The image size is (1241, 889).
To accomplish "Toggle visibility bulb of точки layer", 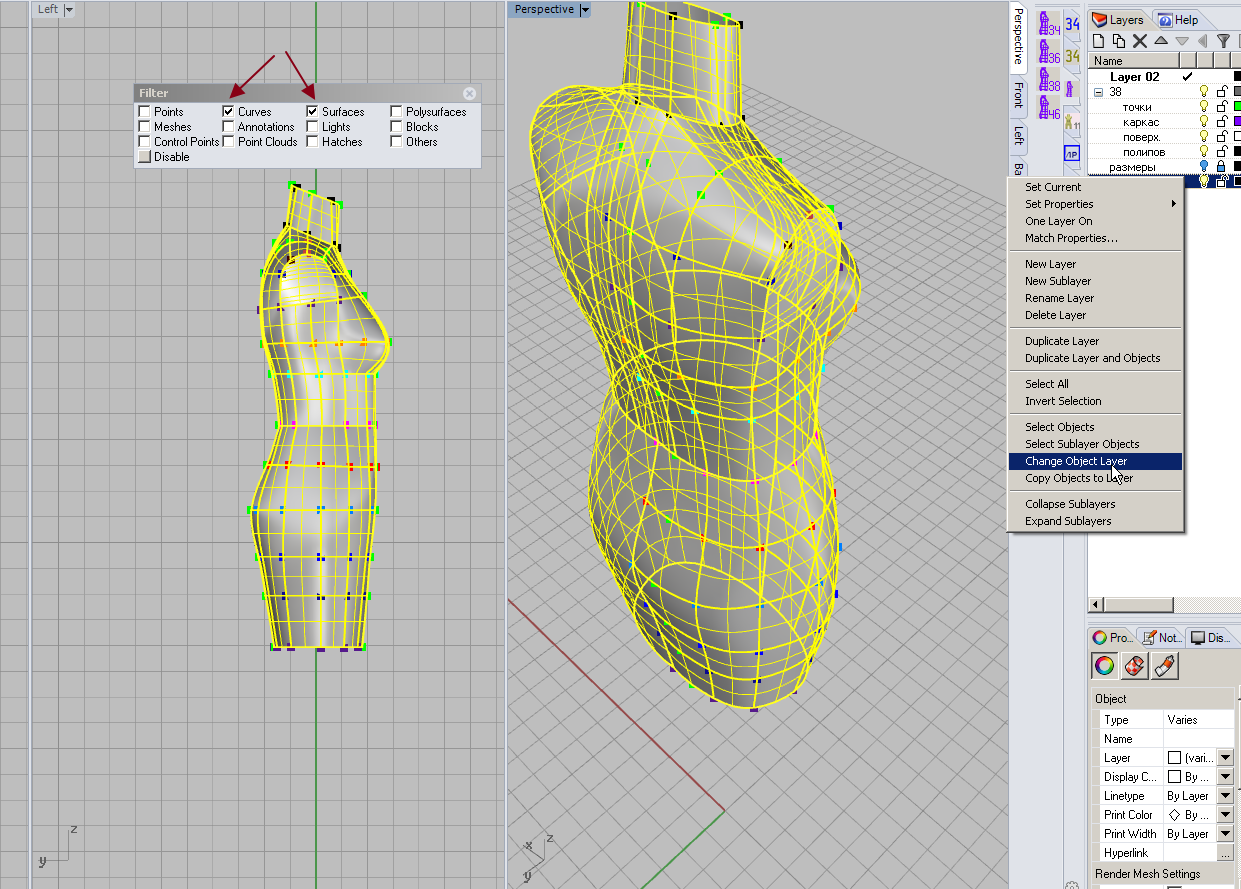I will pyautogui.click(x=1204, y=107).
